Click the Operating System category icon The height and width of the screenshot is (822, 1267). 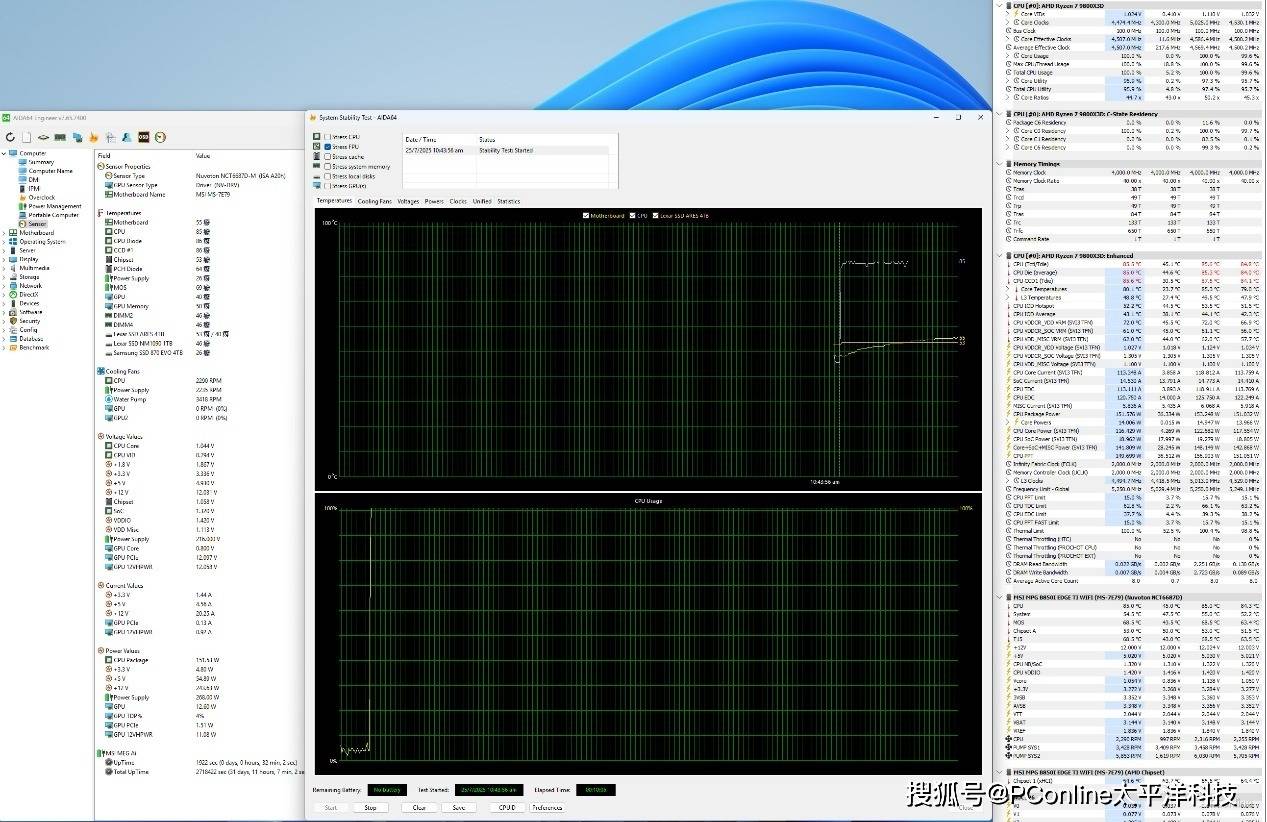point(13,241)
